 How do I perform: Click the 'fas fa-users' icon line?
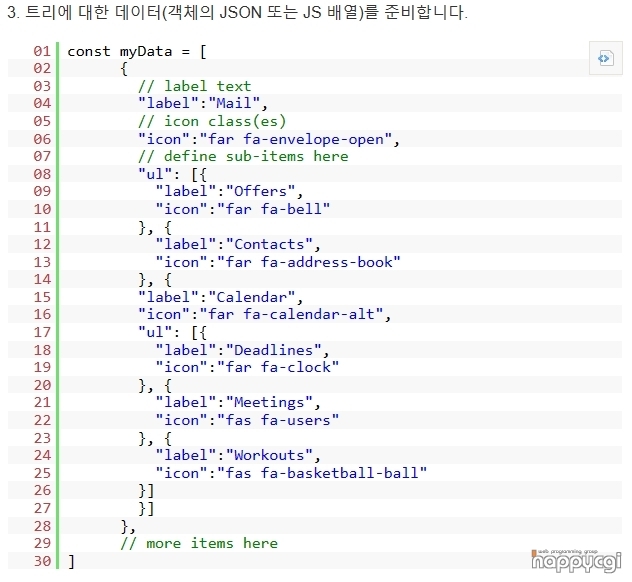pos(247,420)
